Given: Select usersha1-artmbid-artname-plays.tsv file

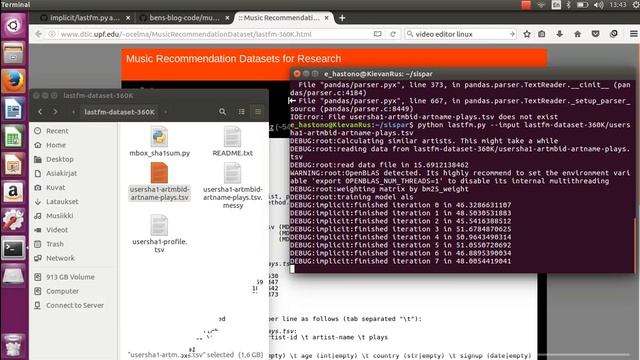Looking at the screenshot, I should (159, 182).
